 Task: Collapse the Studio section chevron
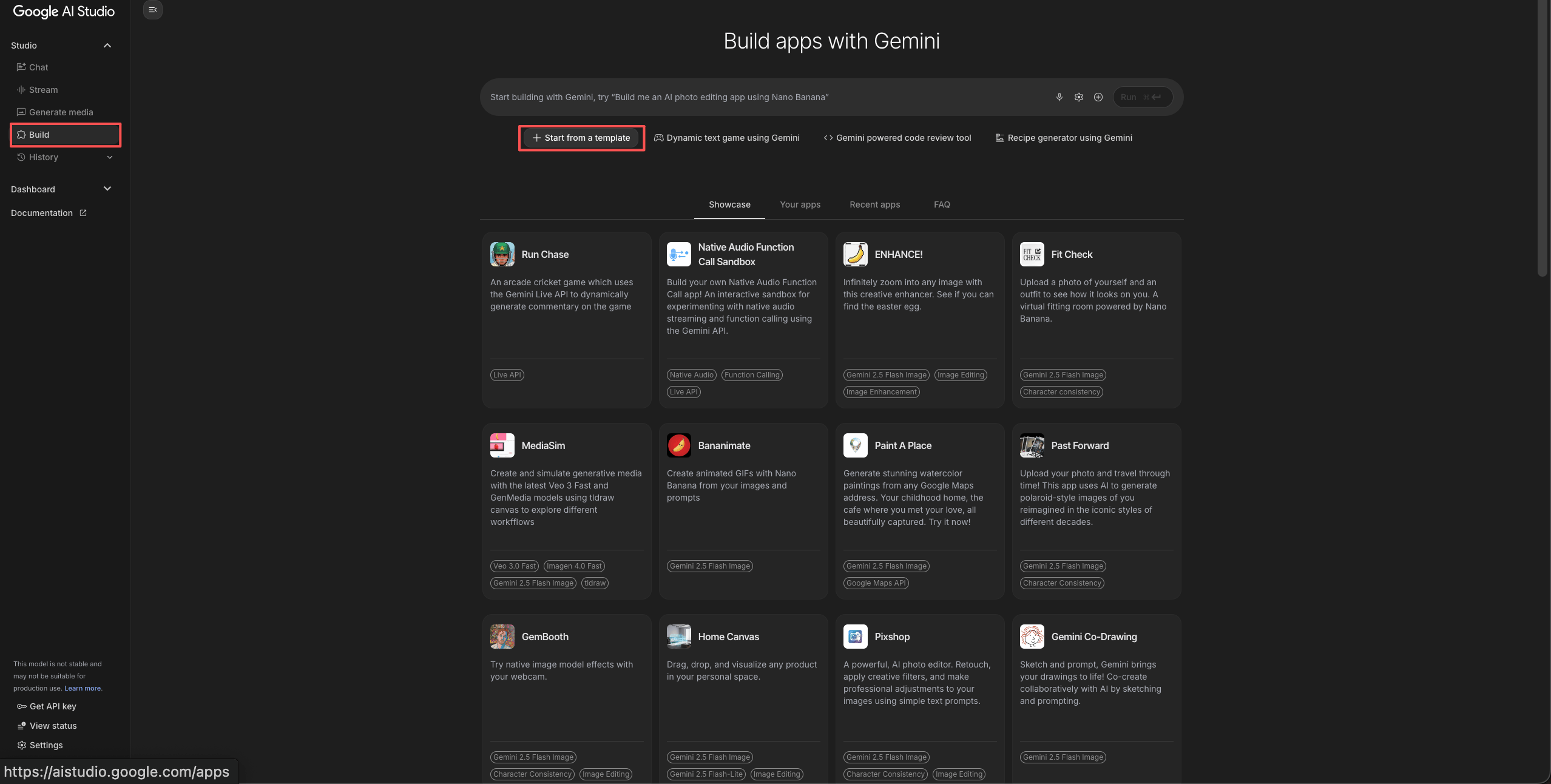pyautogui.click(x=107, y=46)
